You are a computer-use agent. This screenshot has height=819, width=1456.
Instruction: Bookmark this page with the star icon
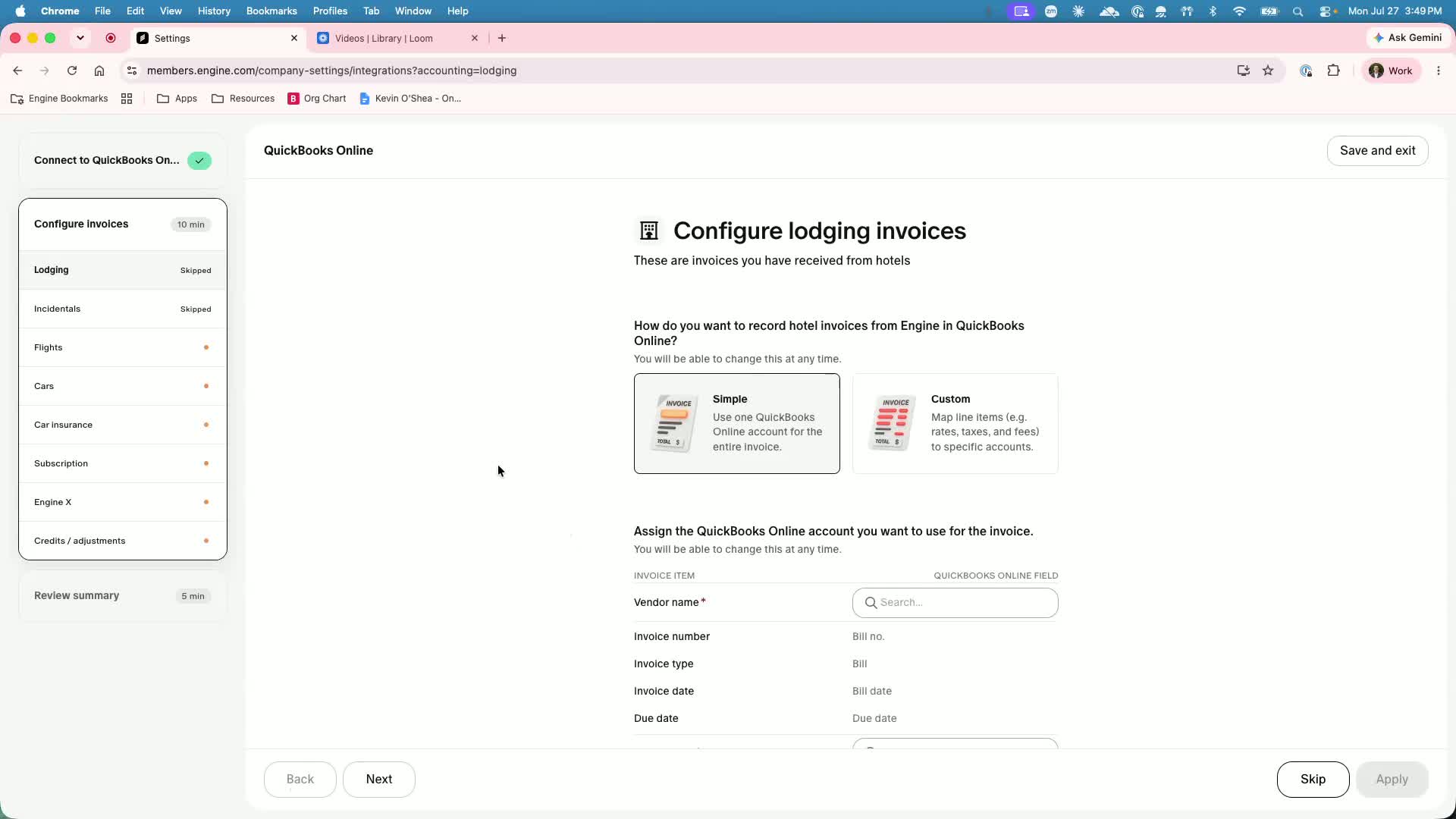pos(1268,71)
